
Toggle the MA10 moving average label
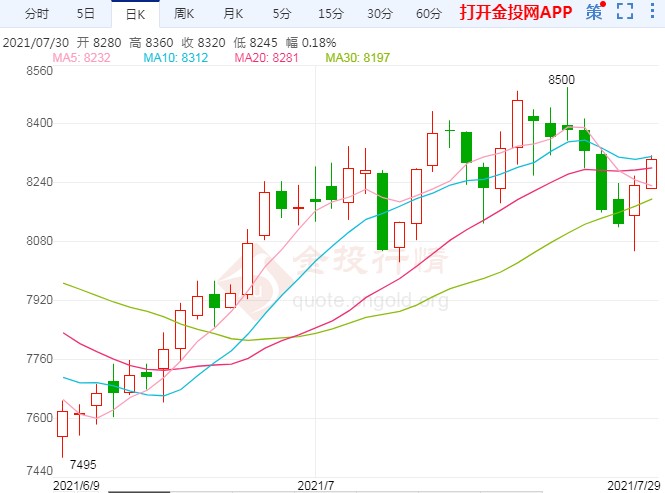pyautogui.click(x=175, y=59)
